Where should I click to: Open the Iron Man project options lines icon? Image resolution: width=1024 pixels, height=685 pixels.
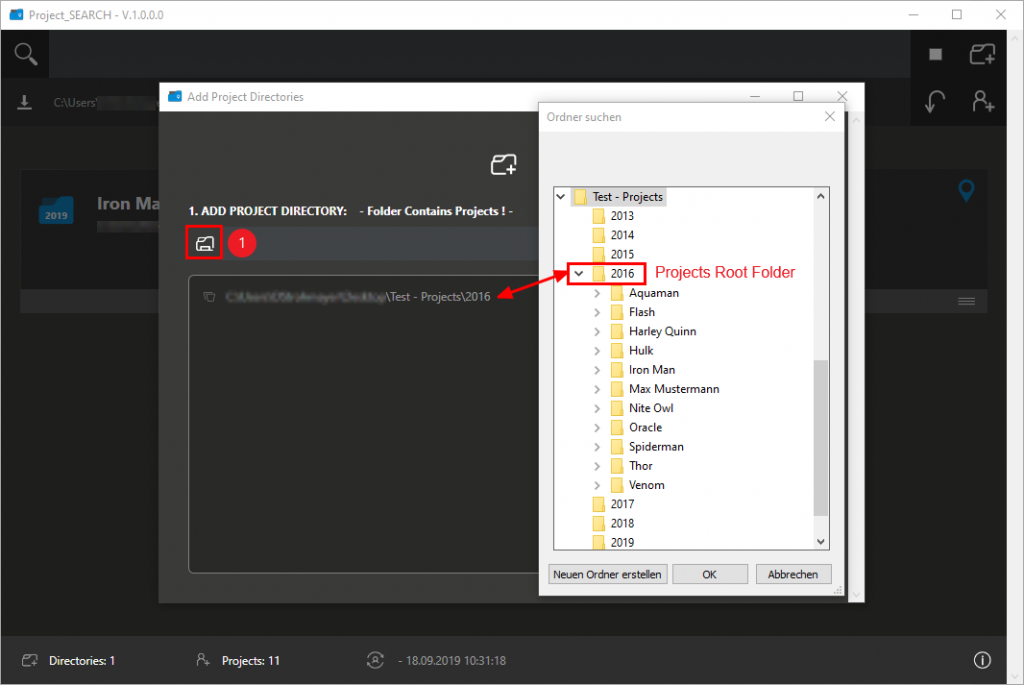[966, 300]
